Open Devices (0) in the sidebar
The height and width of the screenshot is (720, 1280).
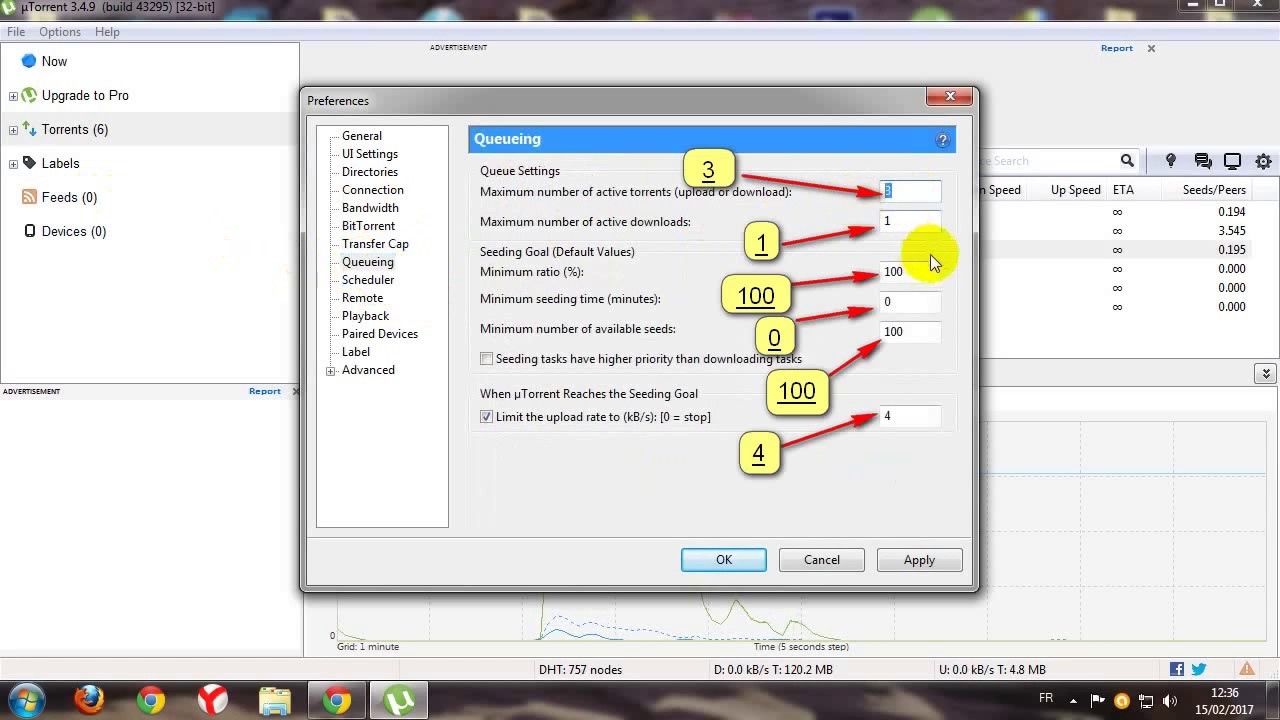[x=73, y=231]
